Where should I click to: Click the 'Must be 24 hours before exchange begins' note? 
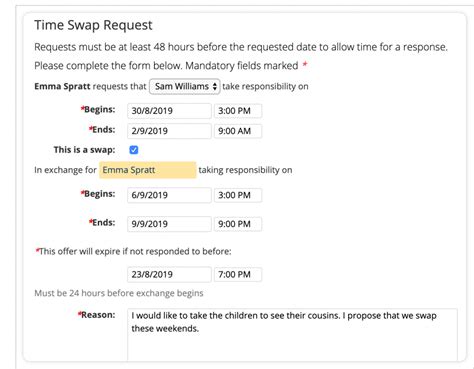point(119,293)
